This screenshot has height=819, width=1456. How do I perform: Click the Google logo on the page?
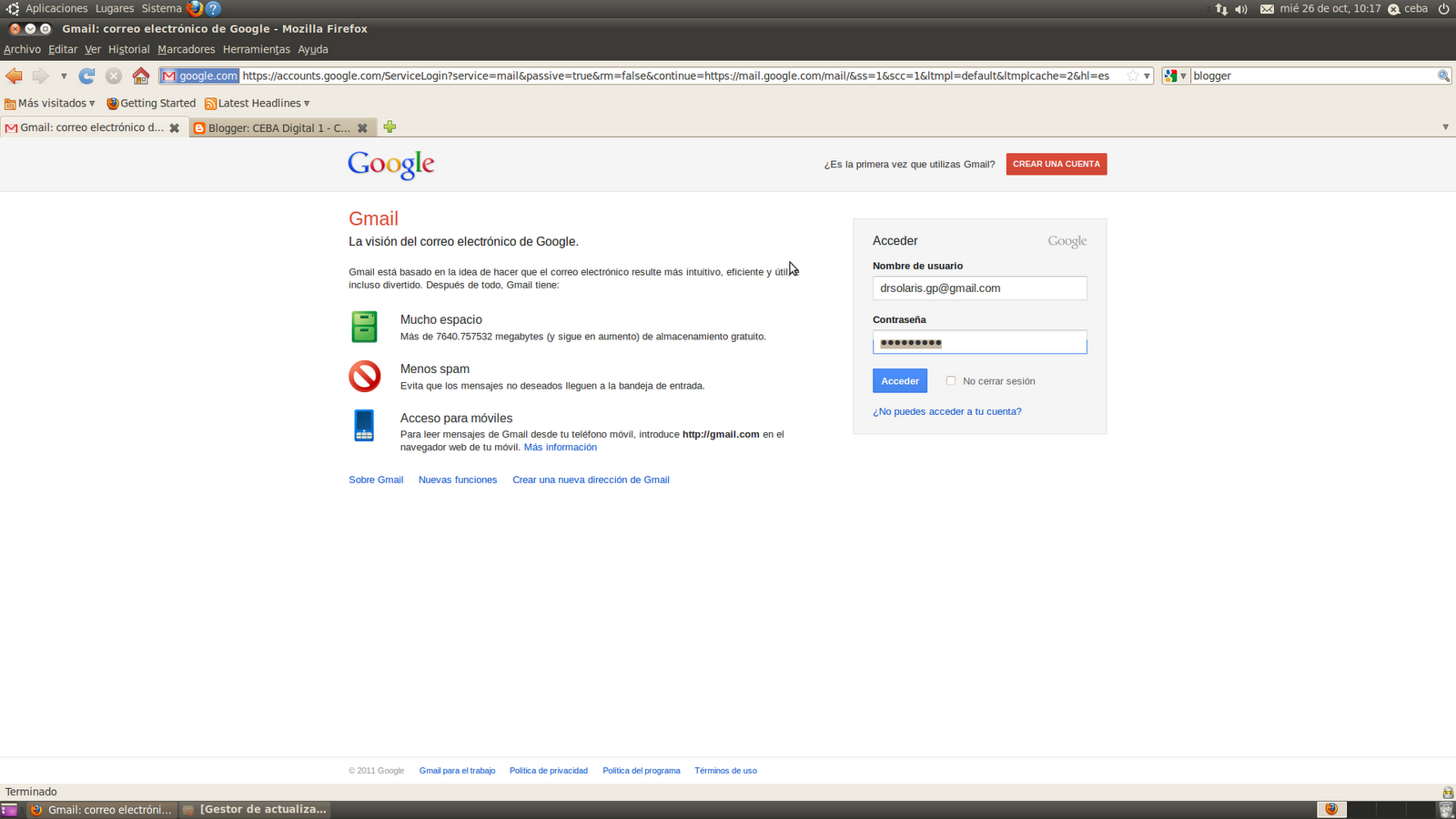click(x=391, y=165)
